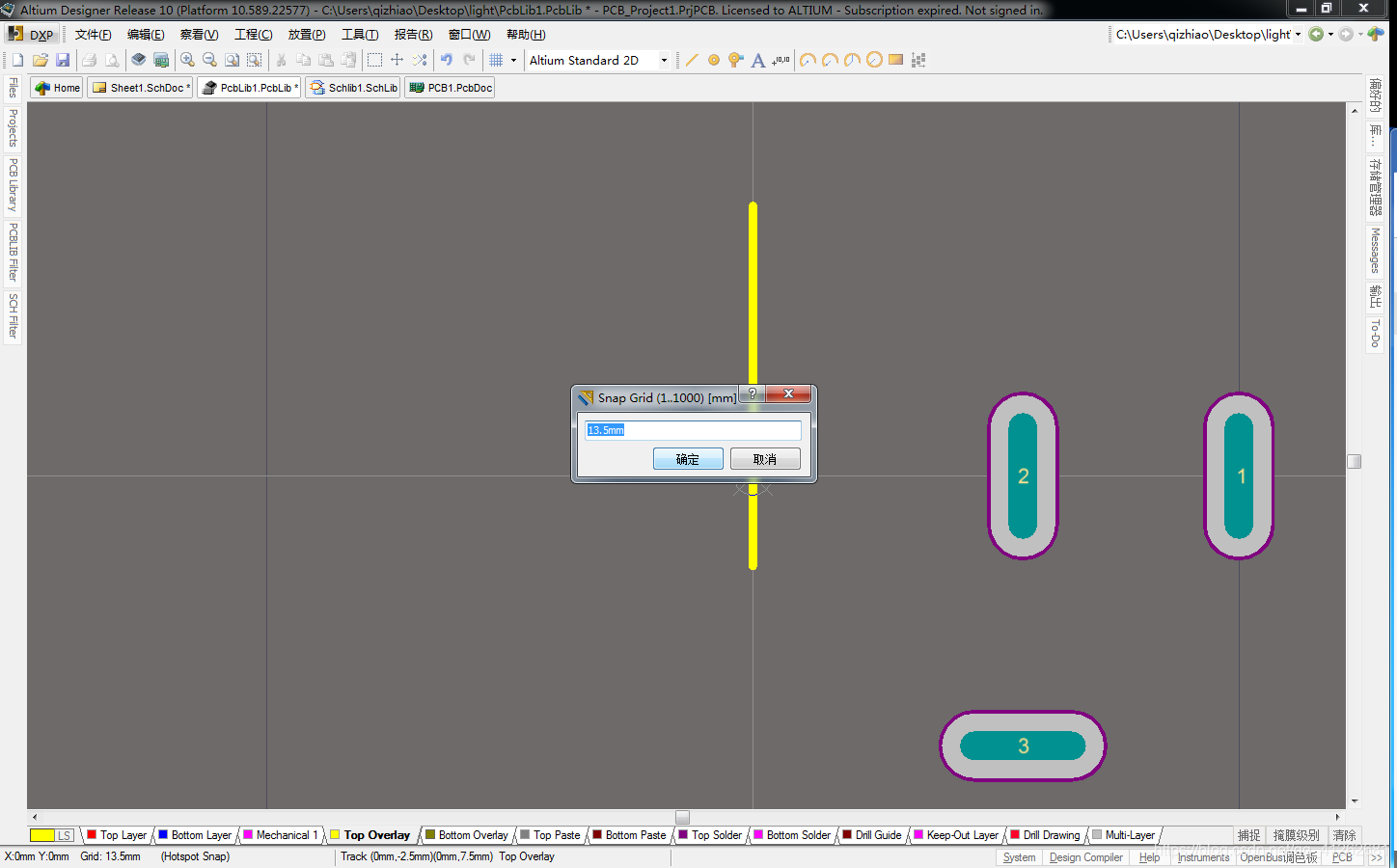Image resolution: width=1397 pixels, height=868 pixels.
Task: Click the 清除 button
Action: pos(1345,835)
